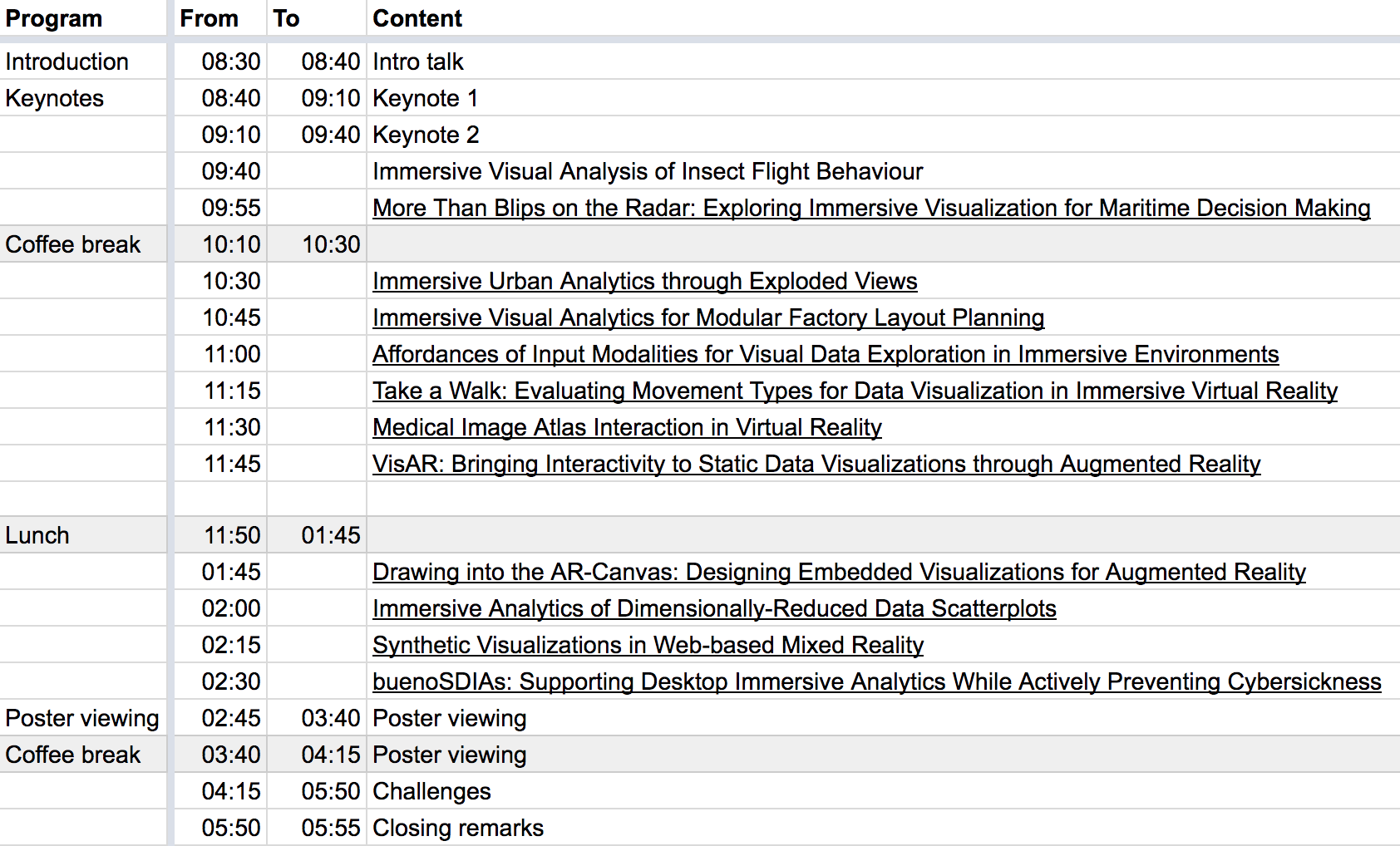This screenshot has height=846, width=1400.
Task: Open Drawing into the AR-Canvas link
Action: (839, 572)
